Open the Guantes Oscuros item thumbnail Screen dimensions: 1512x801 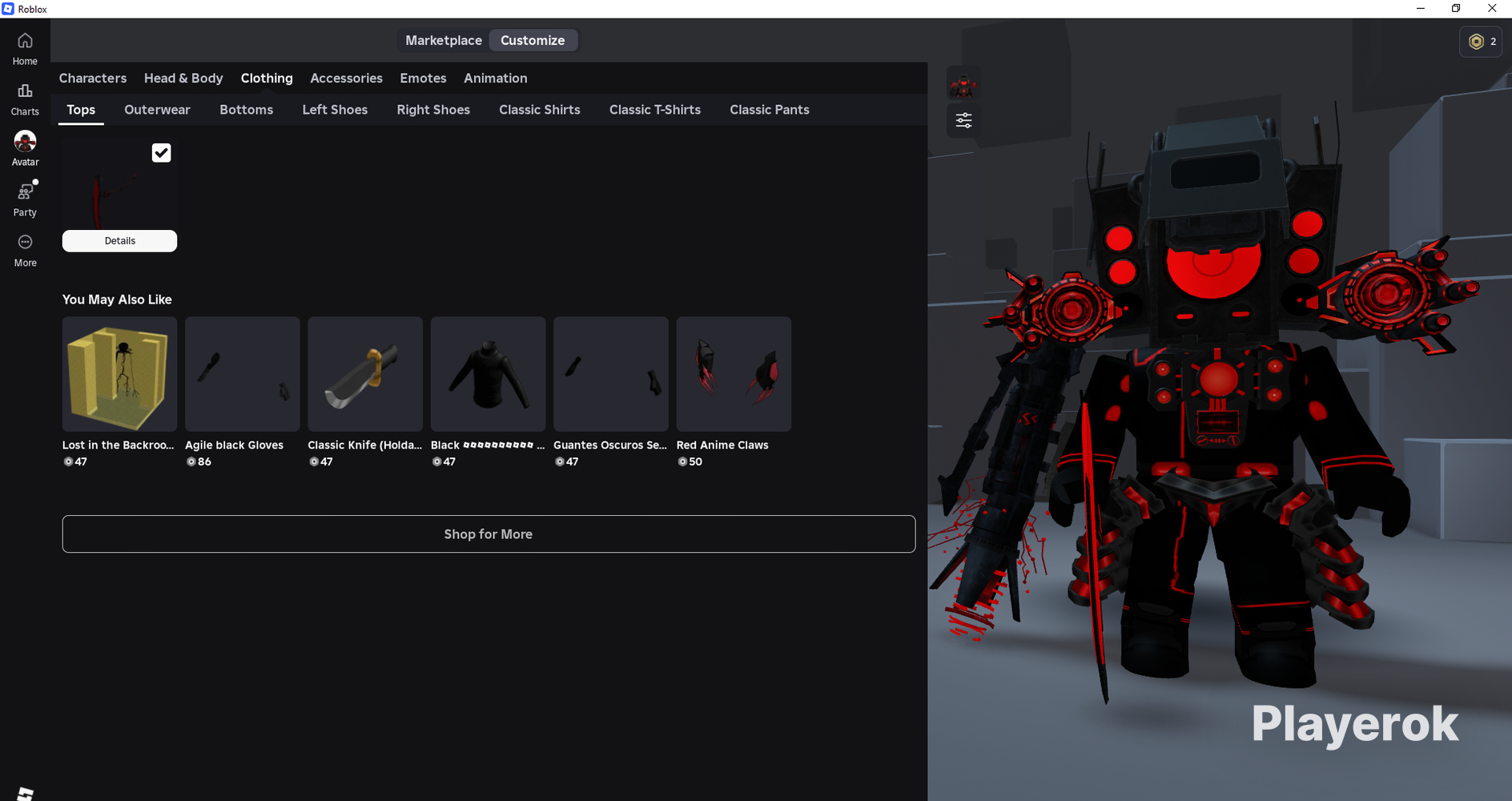click(x=611, y=374)
